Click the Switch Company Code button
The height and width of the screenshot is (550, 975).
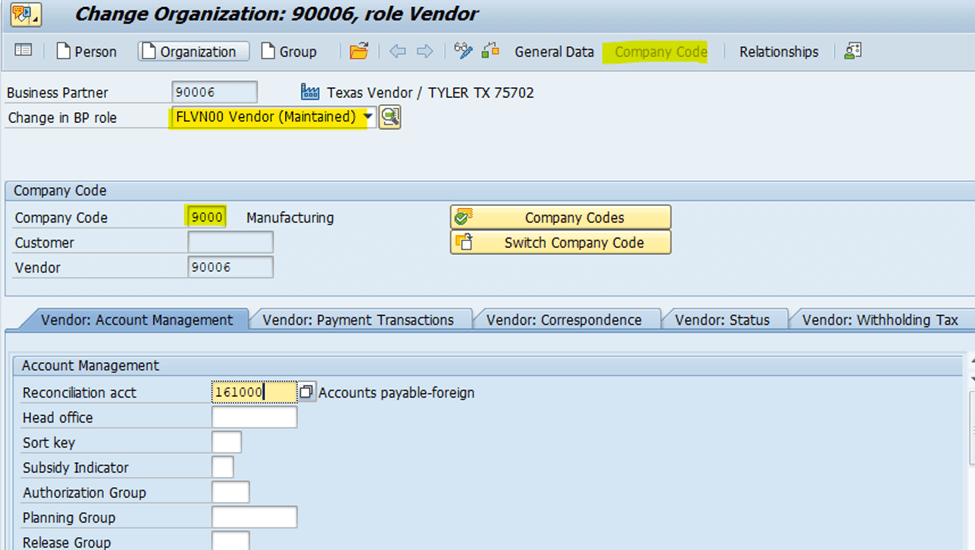click(560, 242)
